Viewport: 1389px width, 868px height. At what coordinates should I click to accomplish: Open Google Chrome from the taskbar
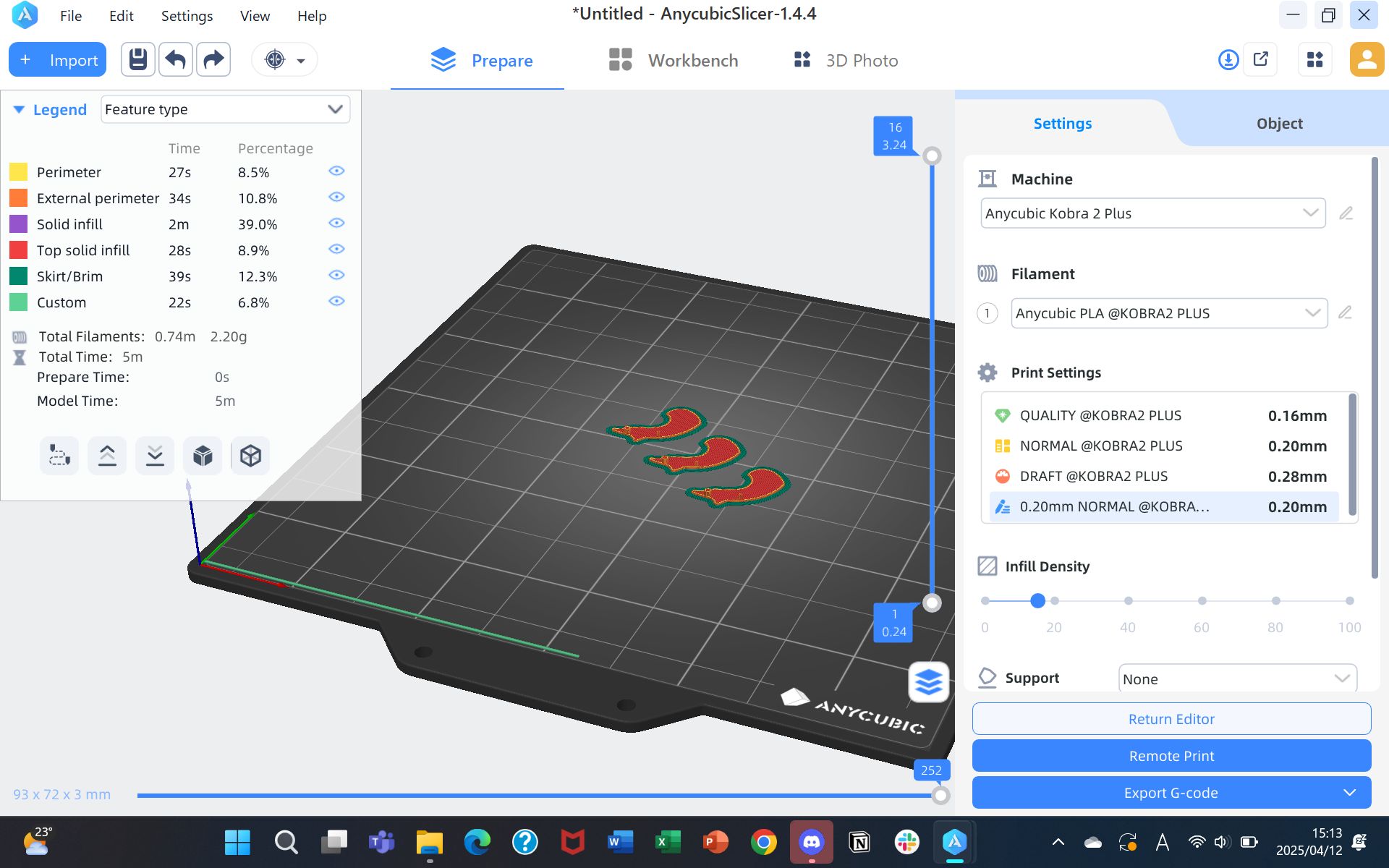pos(764,842)
